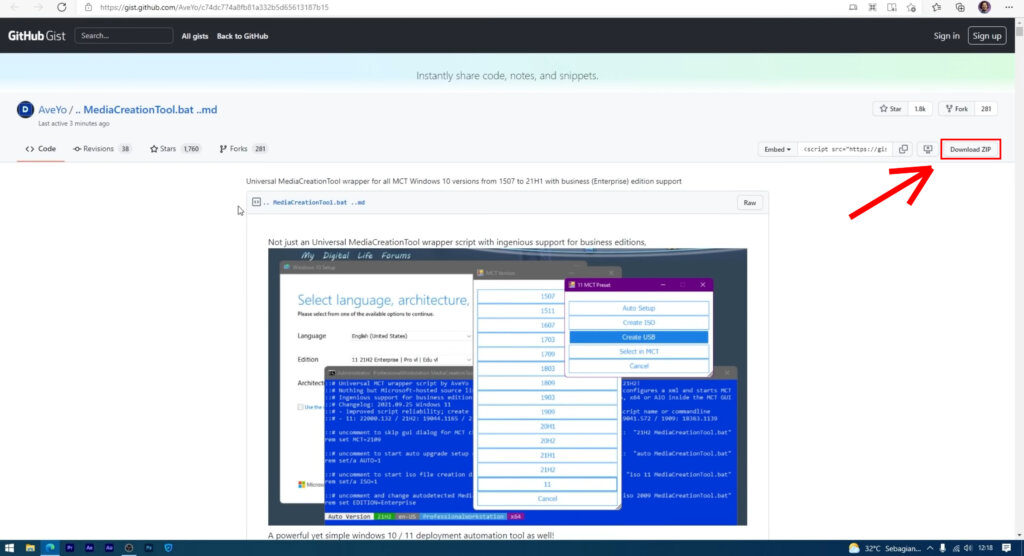Select the Universal MediaCreationTool wrapper description text

pos(464,181)
